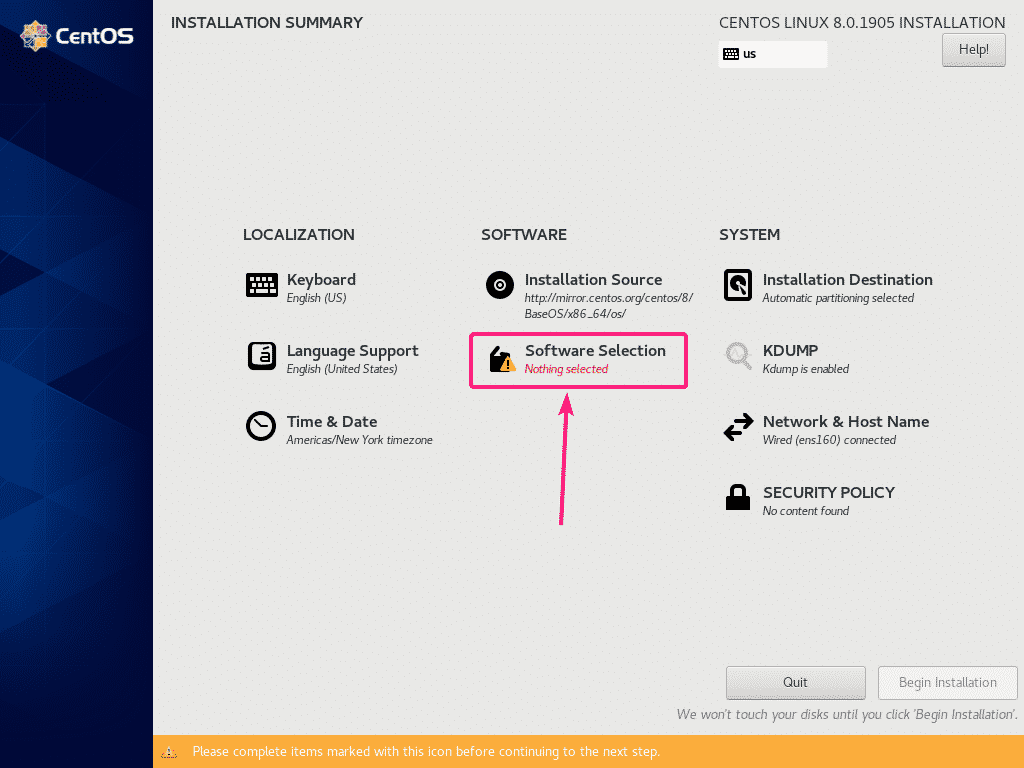
Task: Click 'We won't touch your disks' note
Action: (847, 714)
